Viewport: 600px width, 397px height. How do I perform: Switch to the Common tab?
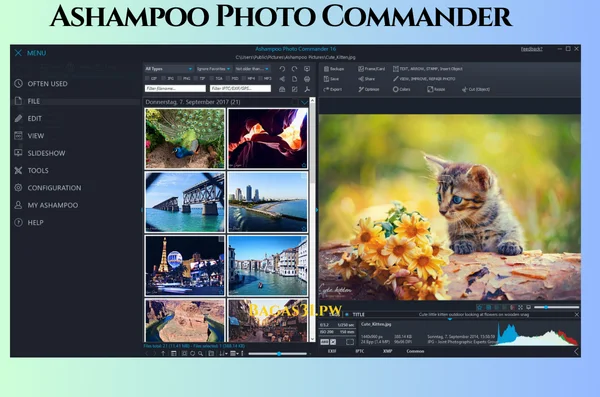tap(415, 351)
